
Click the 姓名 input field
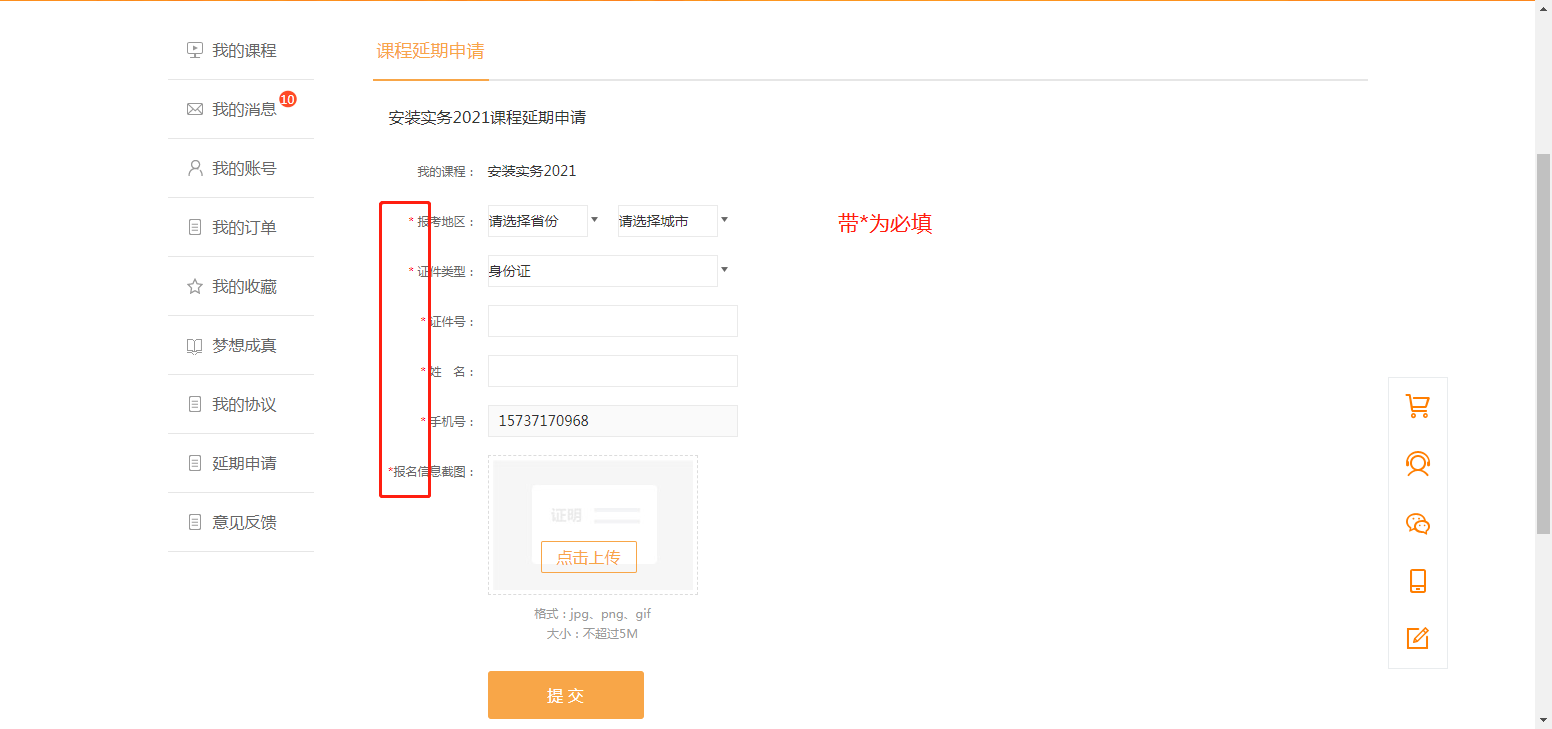coord(612,371)
